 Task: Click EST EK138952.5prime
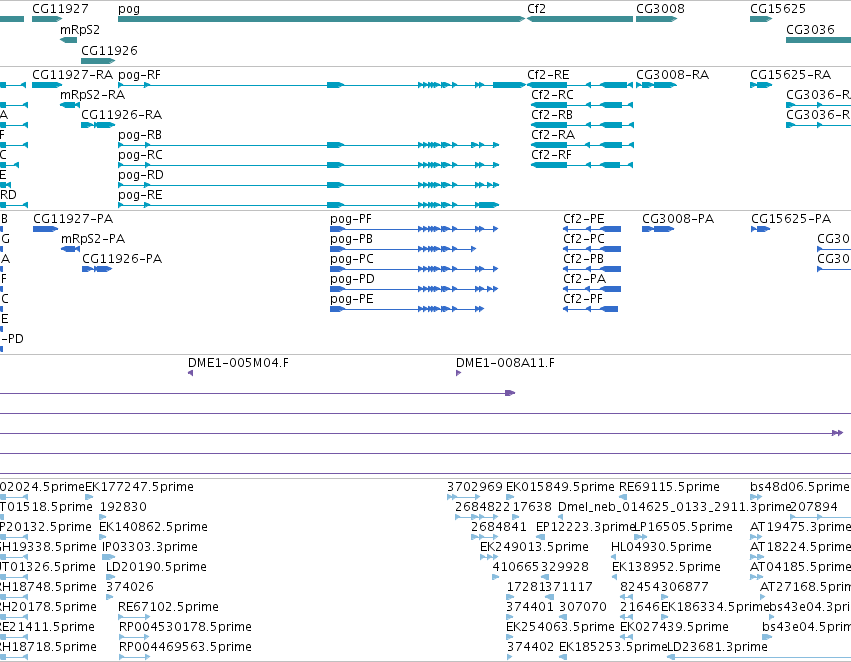615,577
